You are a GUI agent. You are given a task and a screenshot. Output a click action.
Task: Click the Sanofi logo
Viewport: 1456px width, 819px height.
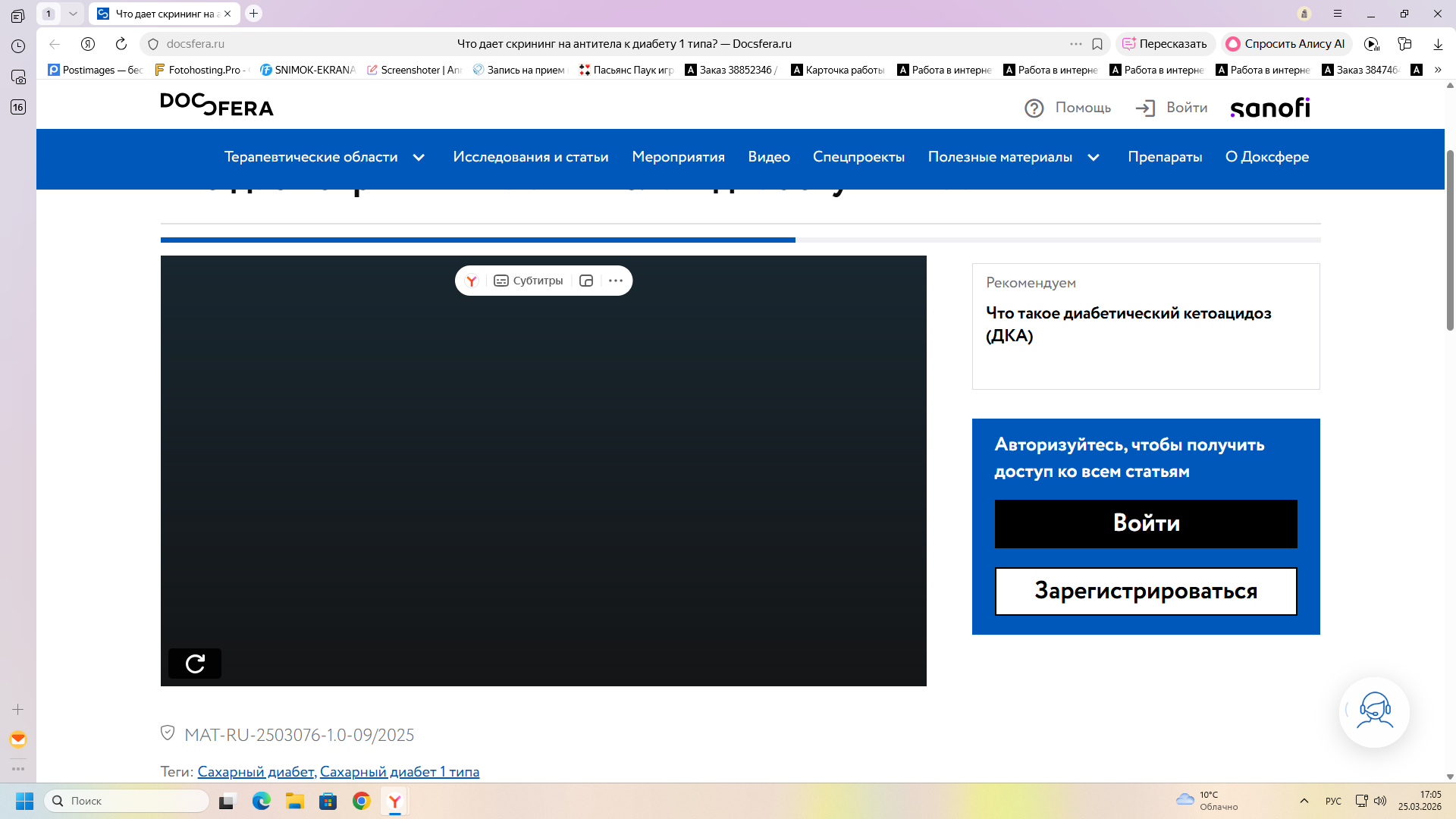1270,108
